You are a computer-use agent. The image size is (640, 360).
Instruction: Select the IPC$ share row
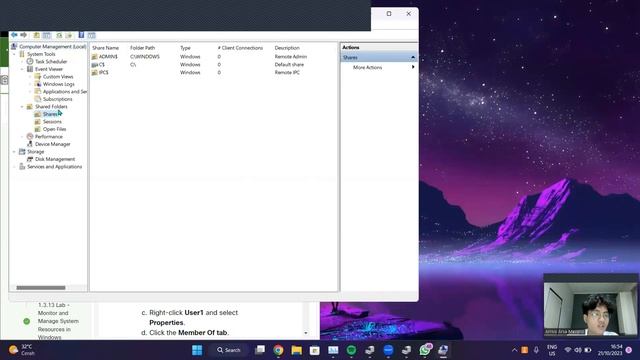[x=214, y=72]
